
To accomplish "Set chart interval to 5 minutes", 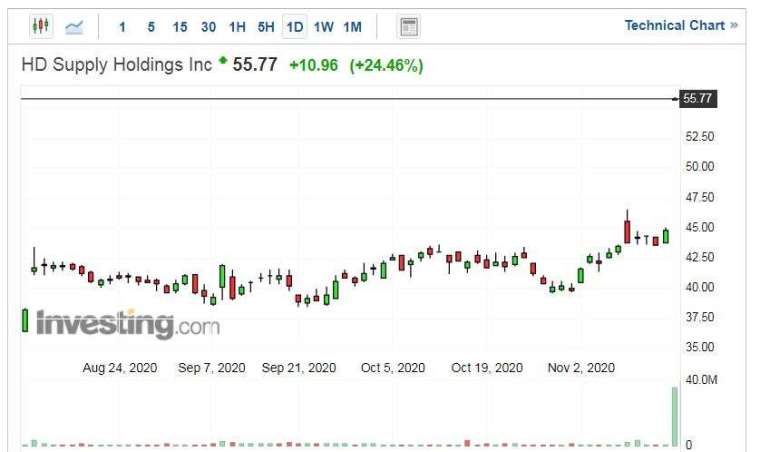I will [151, 27].
